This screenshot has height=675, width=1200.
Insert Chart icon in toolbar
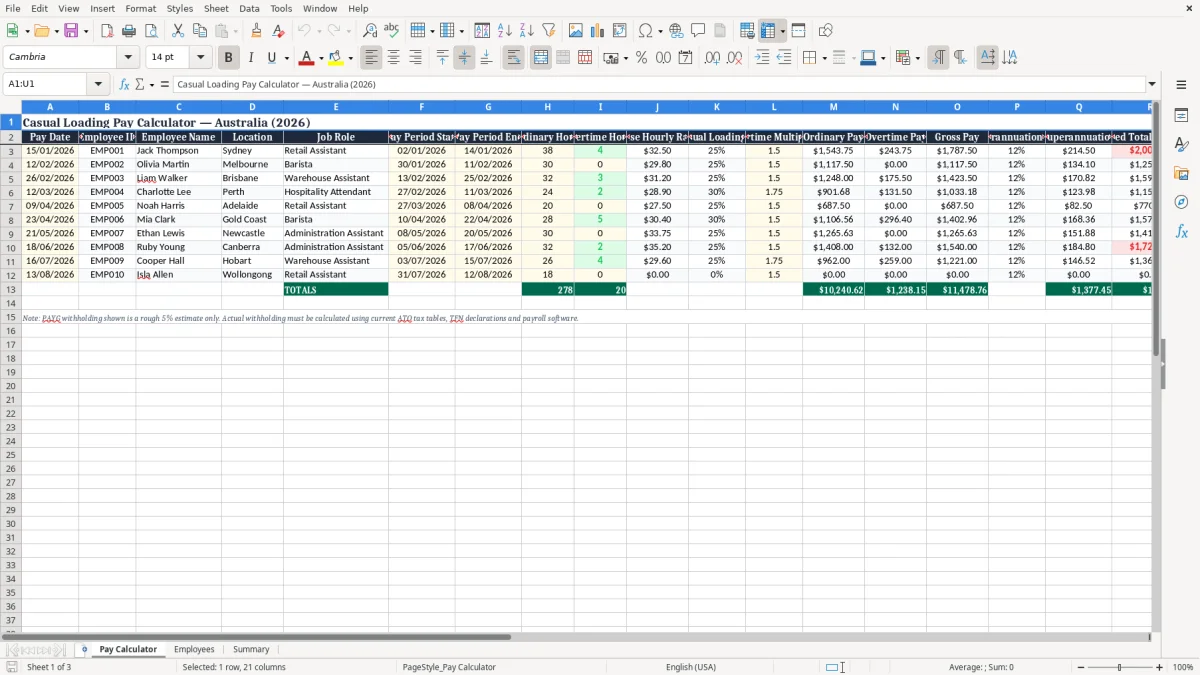pyautogui.click(x=598, y=31)
